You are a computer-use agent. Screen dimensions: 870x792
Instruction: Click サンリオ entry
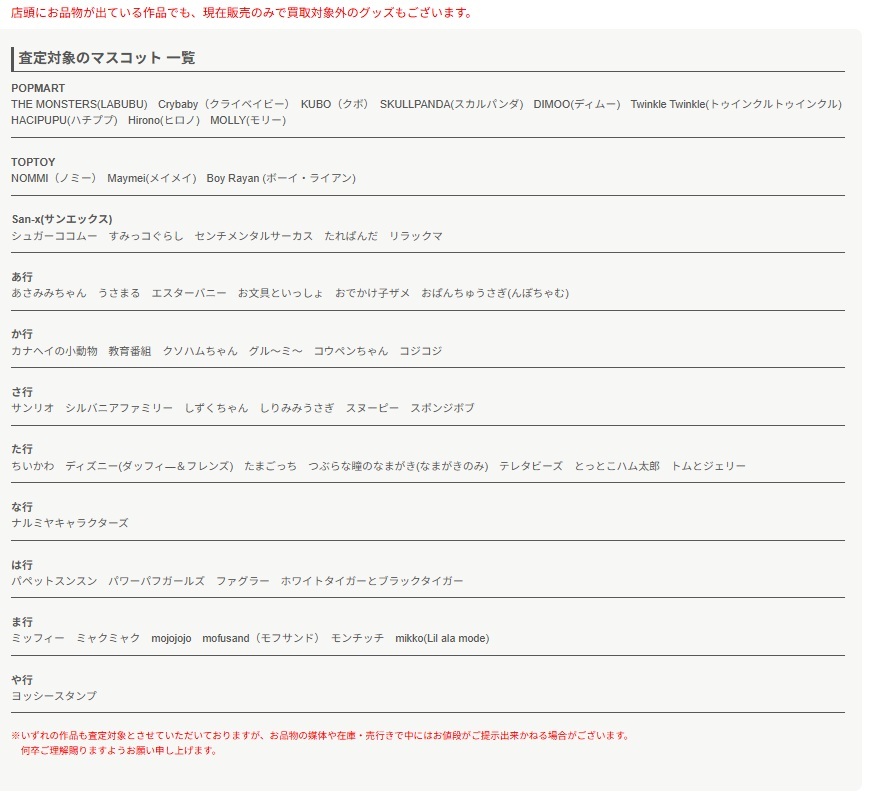point(33,408)
